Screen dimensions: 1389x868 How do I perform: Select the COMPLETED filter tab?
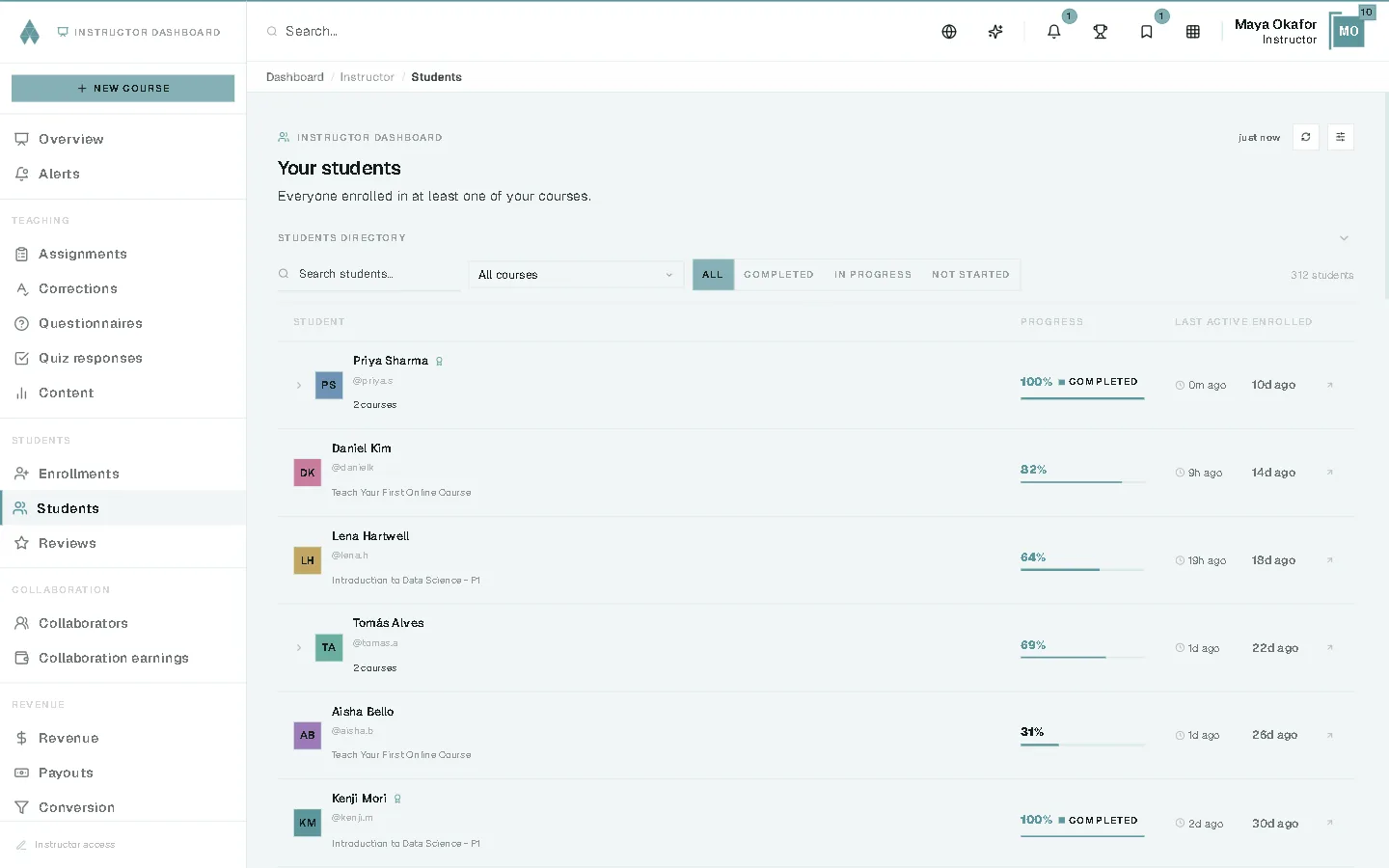click(x=778, y=275)
